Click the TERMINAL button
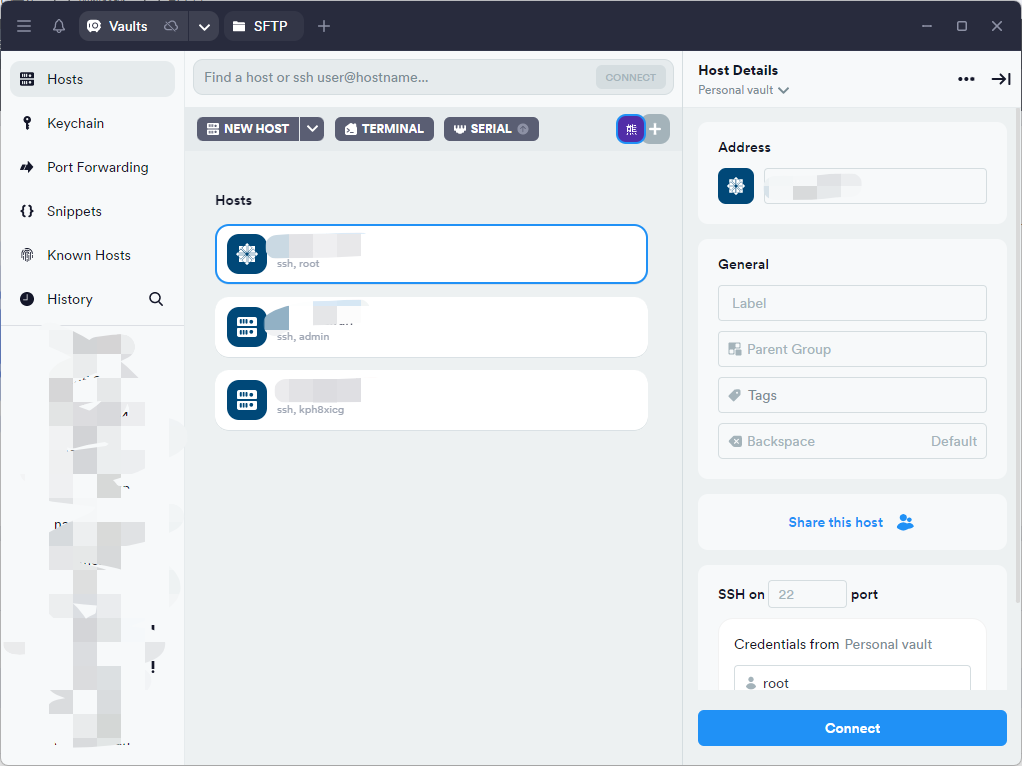The width and height of the screenshot is (1022, 766). point(384,129)
